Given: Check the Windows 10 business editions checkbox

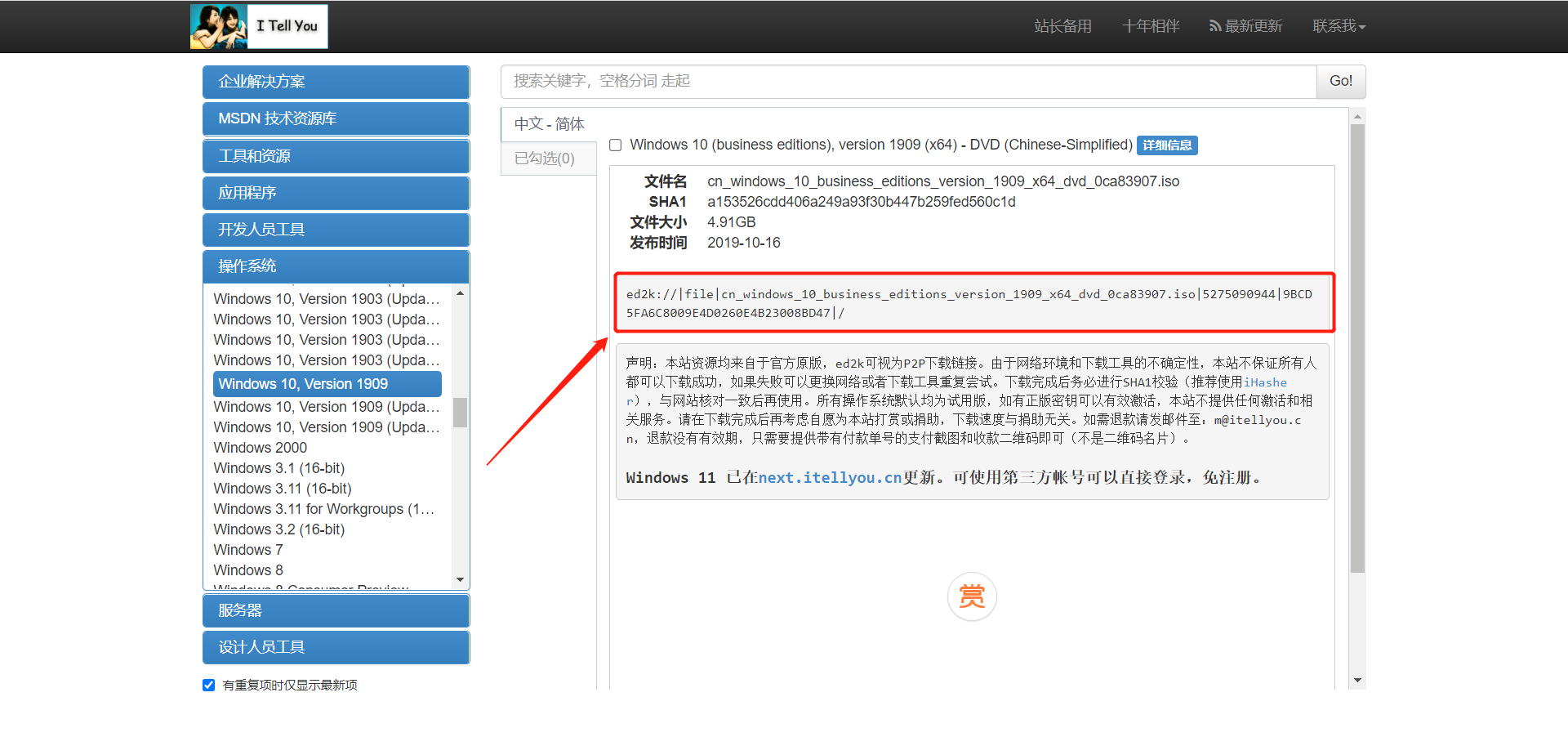Looking at the screenshot, I should tap(615, 145).
